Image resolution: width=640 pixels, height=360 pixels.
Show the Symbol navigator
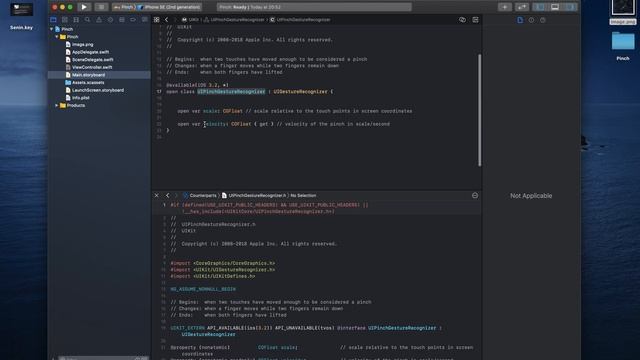coord(76,20)
